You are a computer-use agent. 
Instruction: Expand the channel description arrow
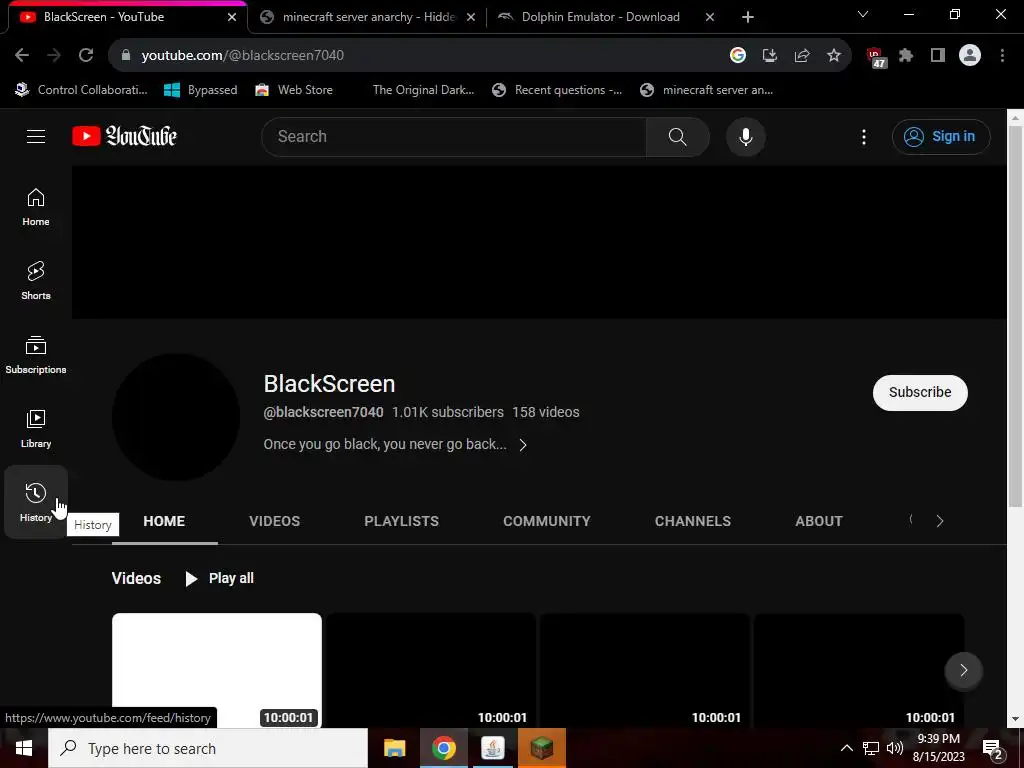[x=522, y=445]
